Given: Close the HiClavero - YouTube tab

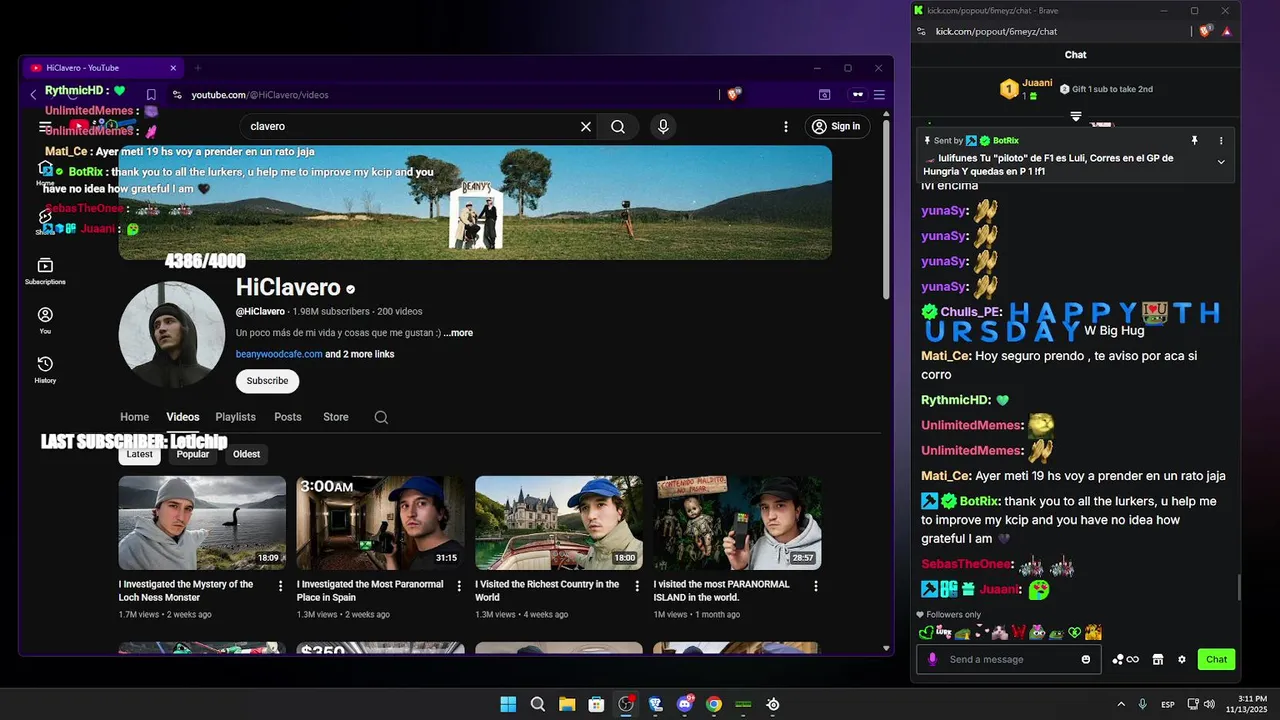Looking at the screenshot, I should click(x=173, y=68).
